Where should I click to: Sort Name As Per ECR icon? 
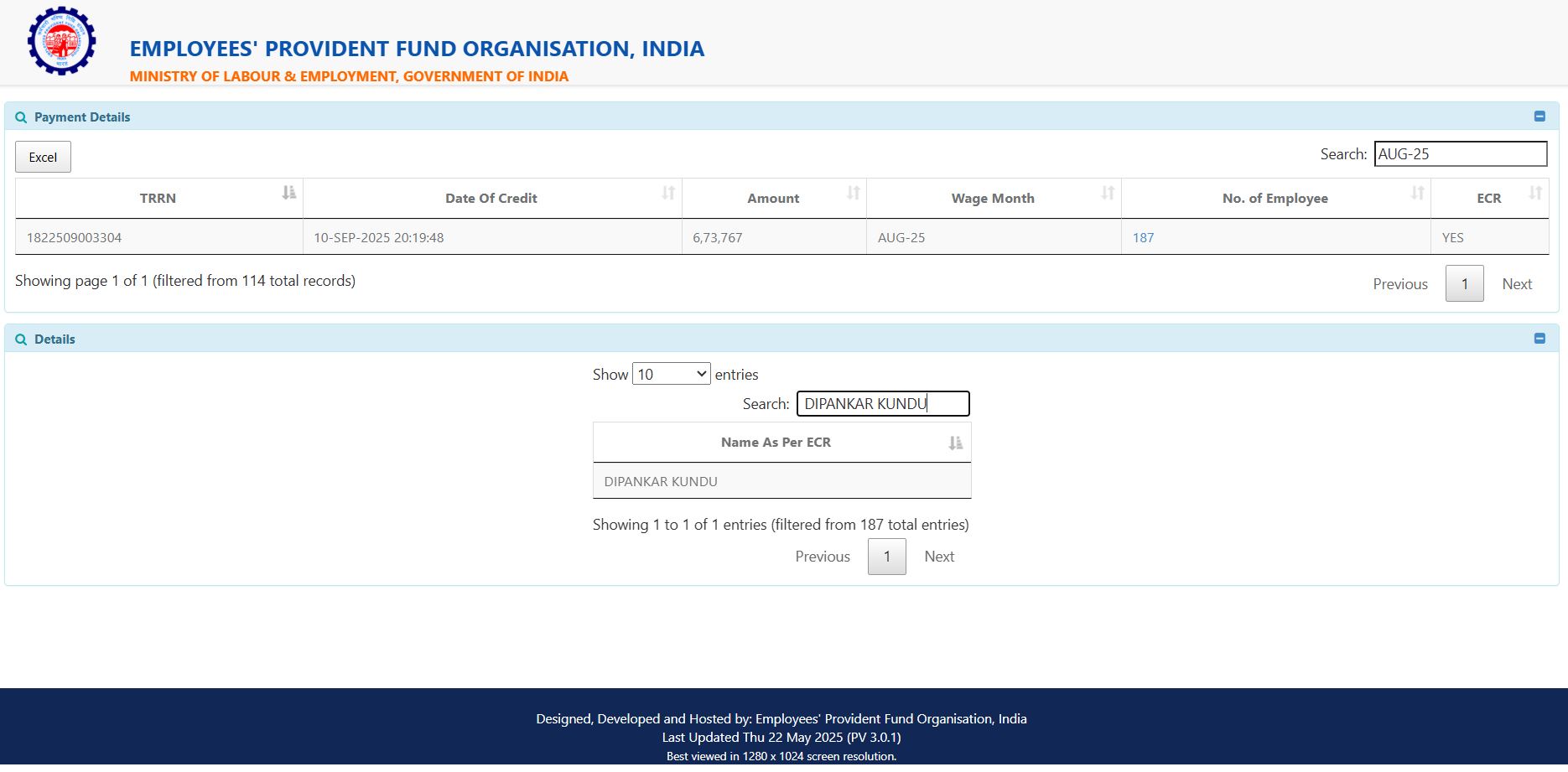click(955, 443)
